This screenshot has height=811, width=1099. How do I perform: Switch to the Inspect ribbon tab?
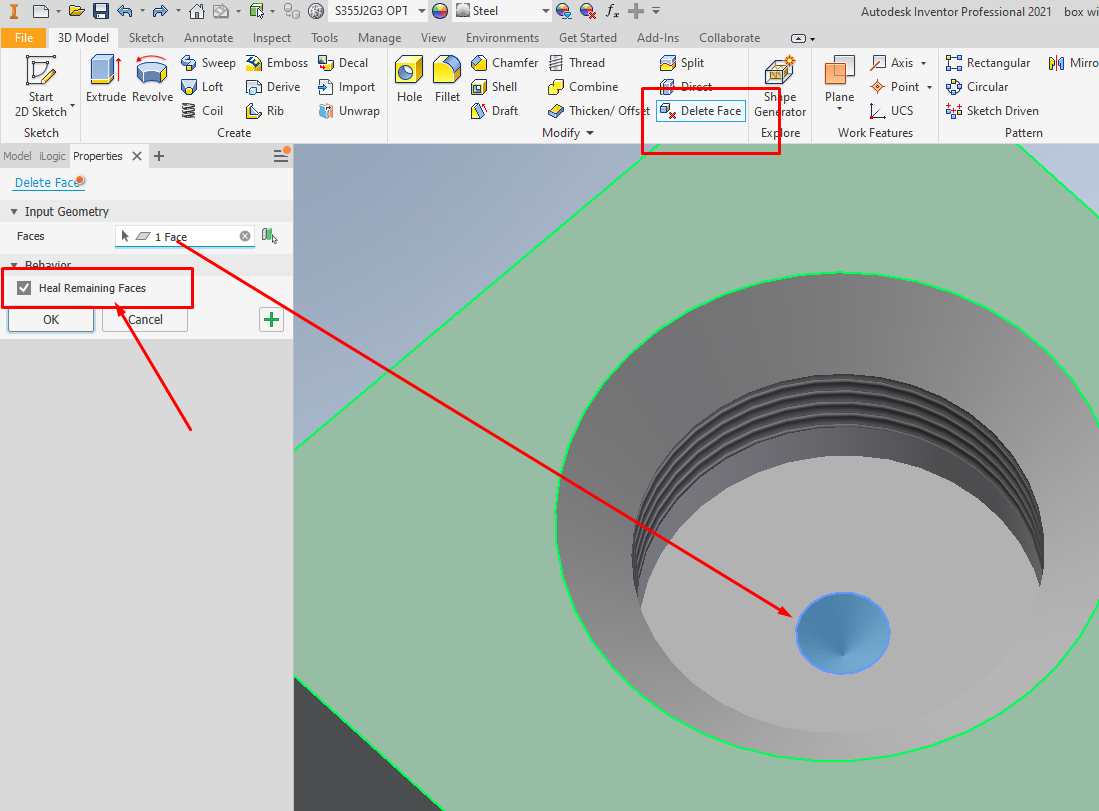(271, 37)
